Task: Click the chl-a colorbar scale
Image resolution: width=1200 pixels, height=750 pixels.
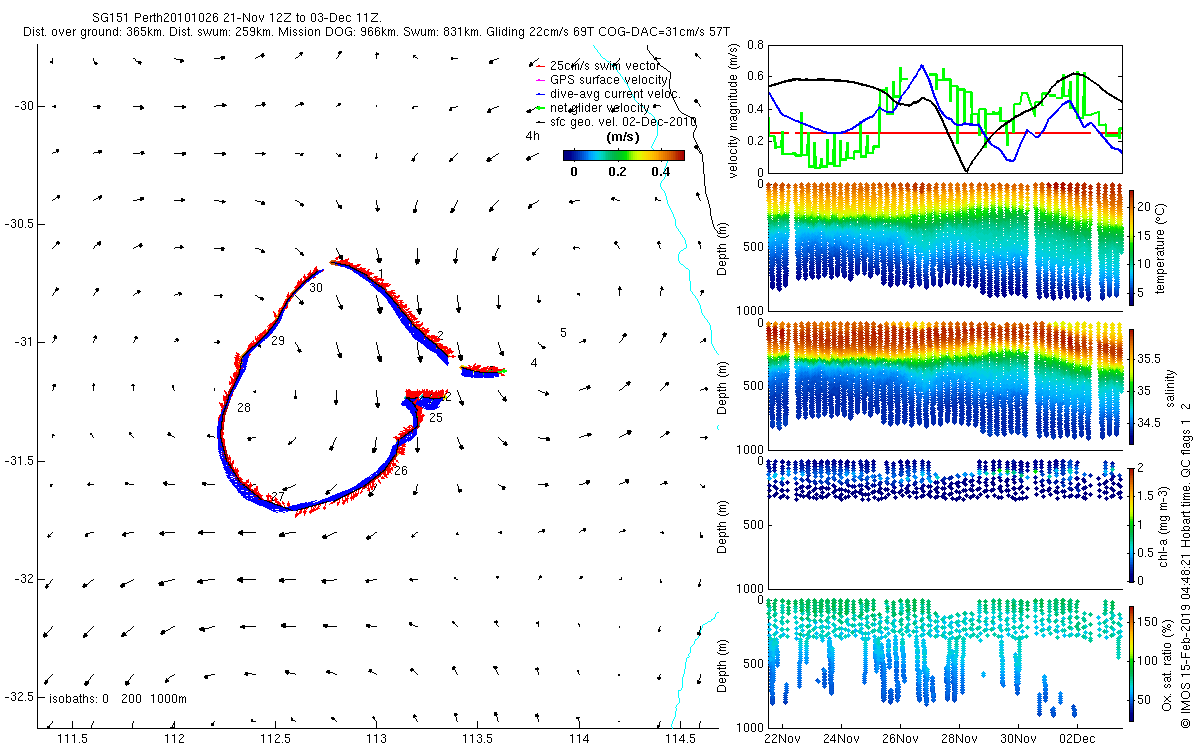Action: pos(1133,523)
